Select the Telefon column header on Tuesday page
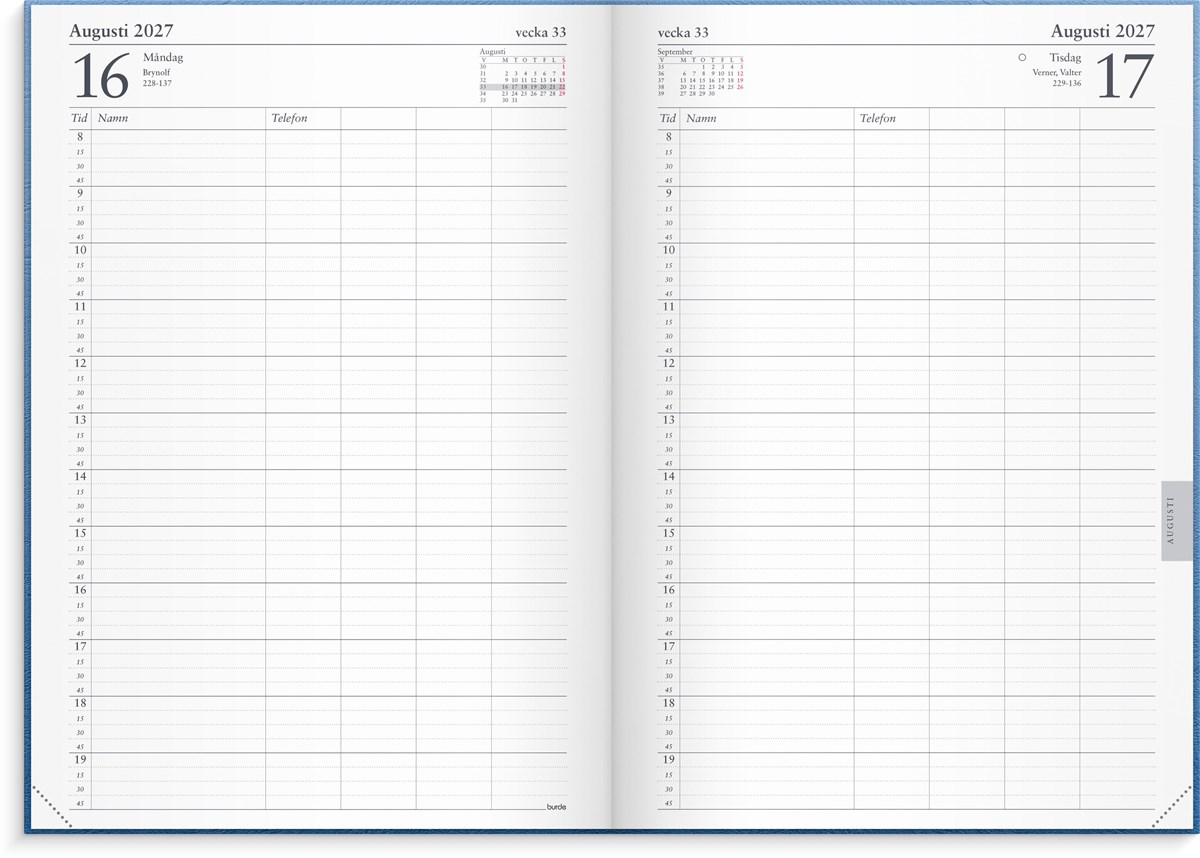Screen dimensions: 1200x858 click(x=877, y=118)
